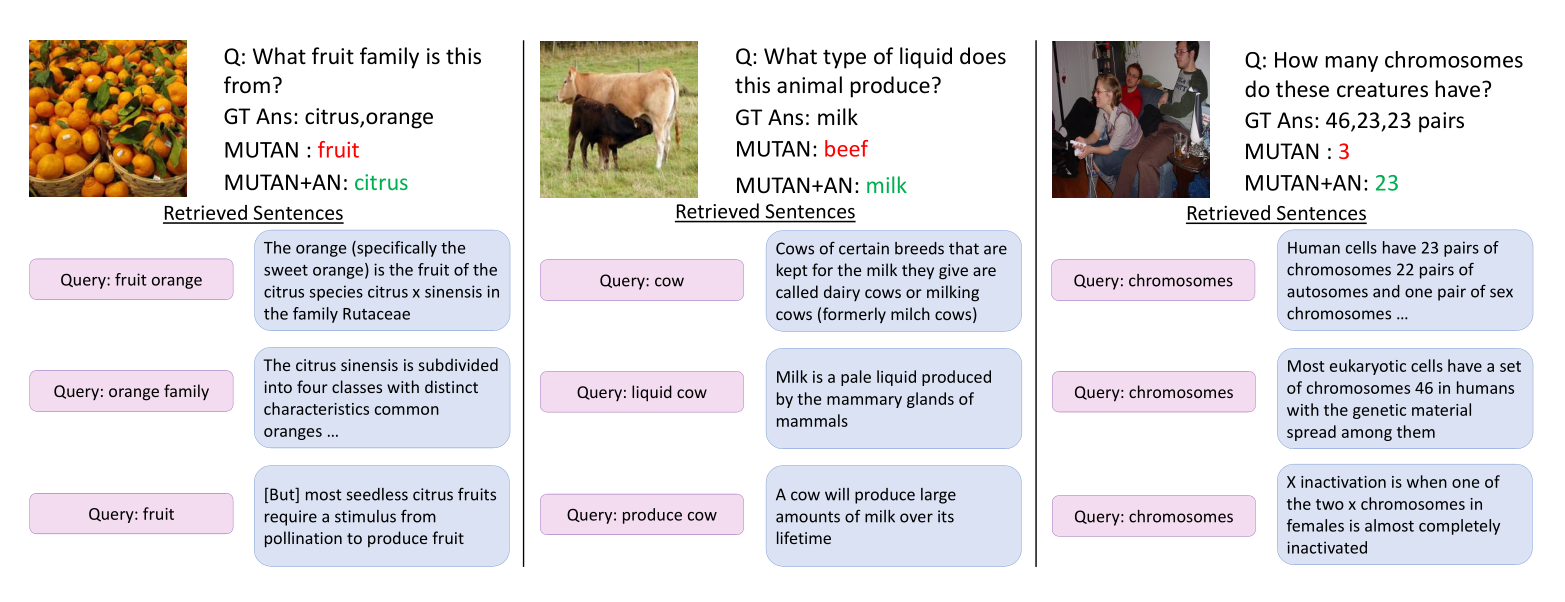Image resolution: width=1565 pixels, height=602 pixels.
Task: Select the 'Query: fruit orange' box
Action: pos(131,280)
